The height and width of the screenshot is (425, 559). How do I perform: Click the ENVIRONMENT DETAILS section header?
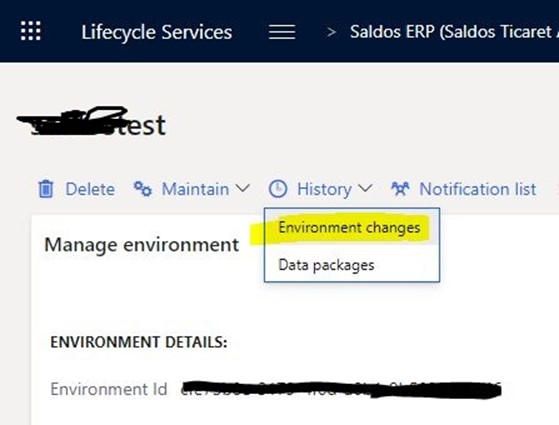[139, 342]
